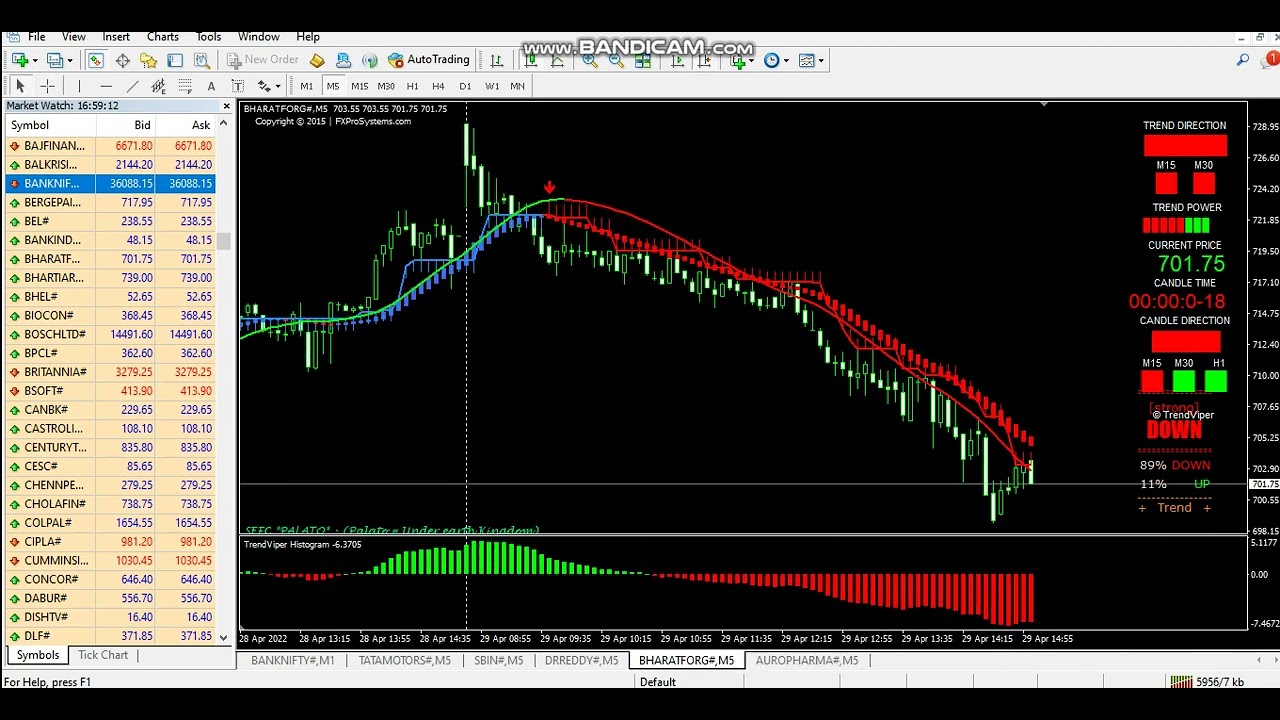
Task: Select the trendline drawing tool
Action: (132, 86)
